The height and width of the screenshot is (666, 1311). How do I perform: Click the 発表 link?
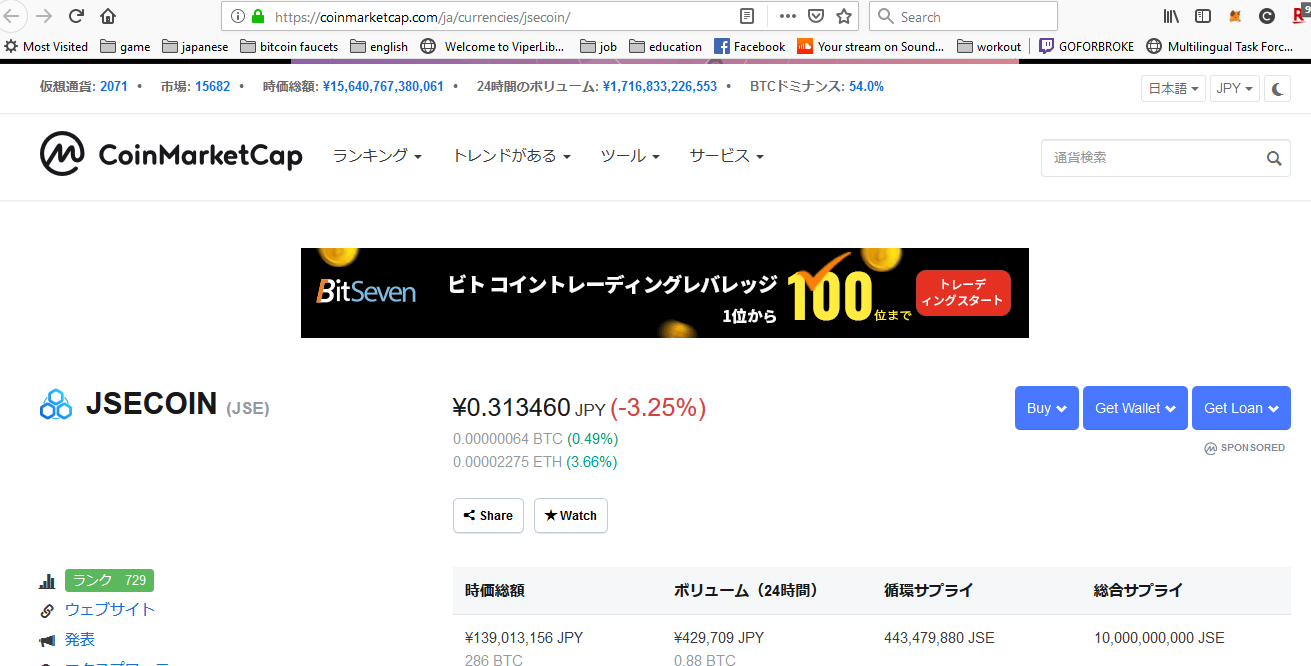click(80, 640)
